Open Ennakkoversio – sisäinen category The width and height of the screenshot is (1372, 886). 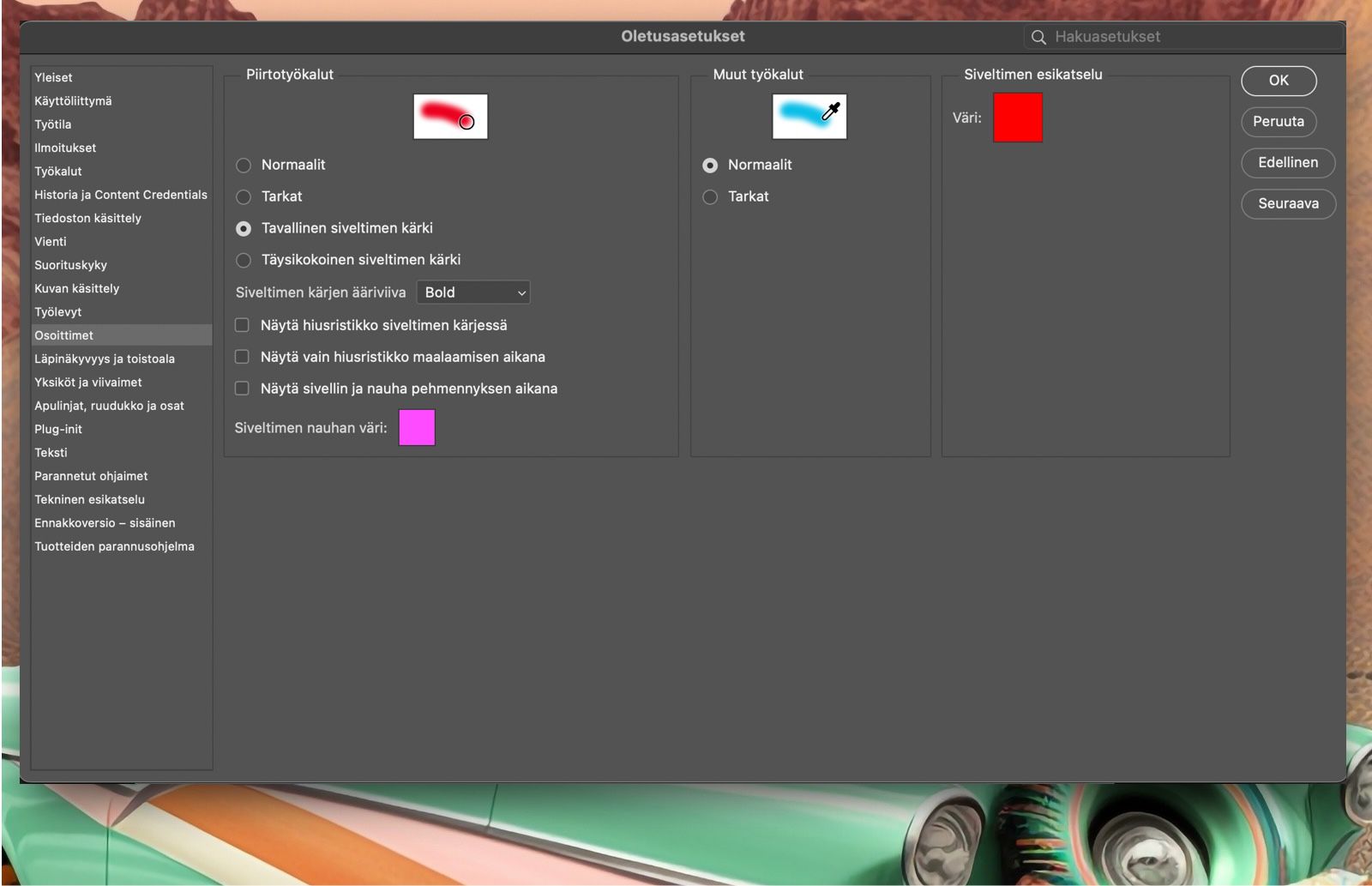click(x=122, y=523)
